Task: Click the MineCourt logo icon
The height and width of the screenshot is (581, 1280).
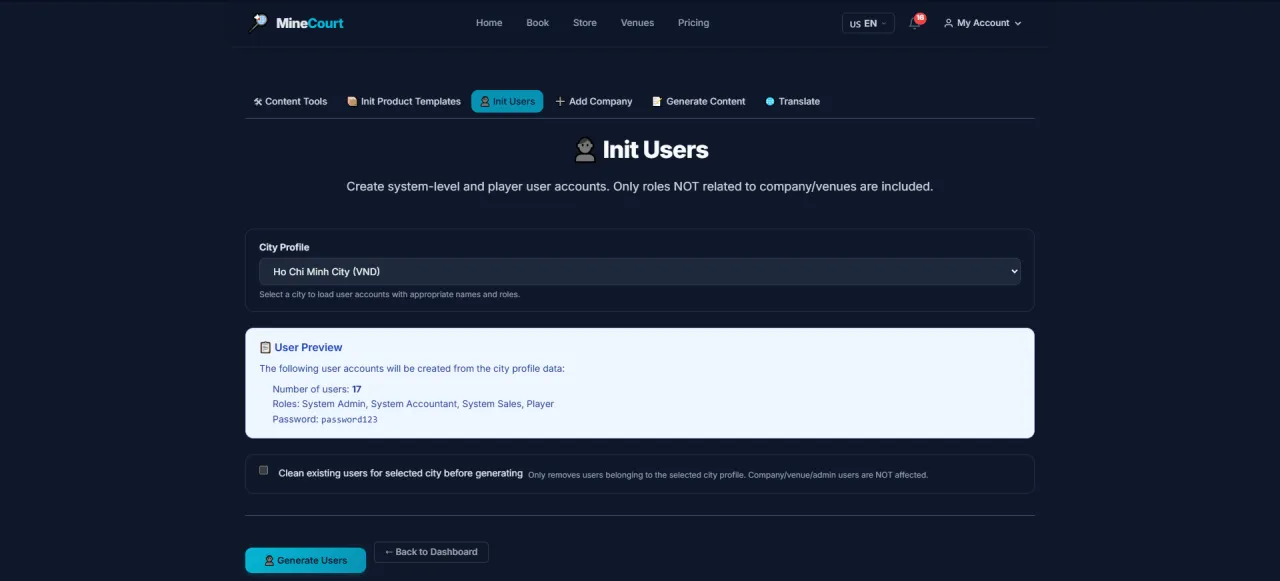Action: 259,22
